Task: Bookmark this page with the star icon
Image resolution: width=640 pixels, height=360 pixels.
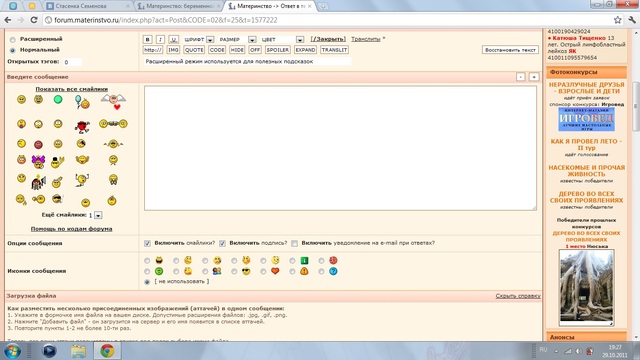Action: tap(618, 20)
